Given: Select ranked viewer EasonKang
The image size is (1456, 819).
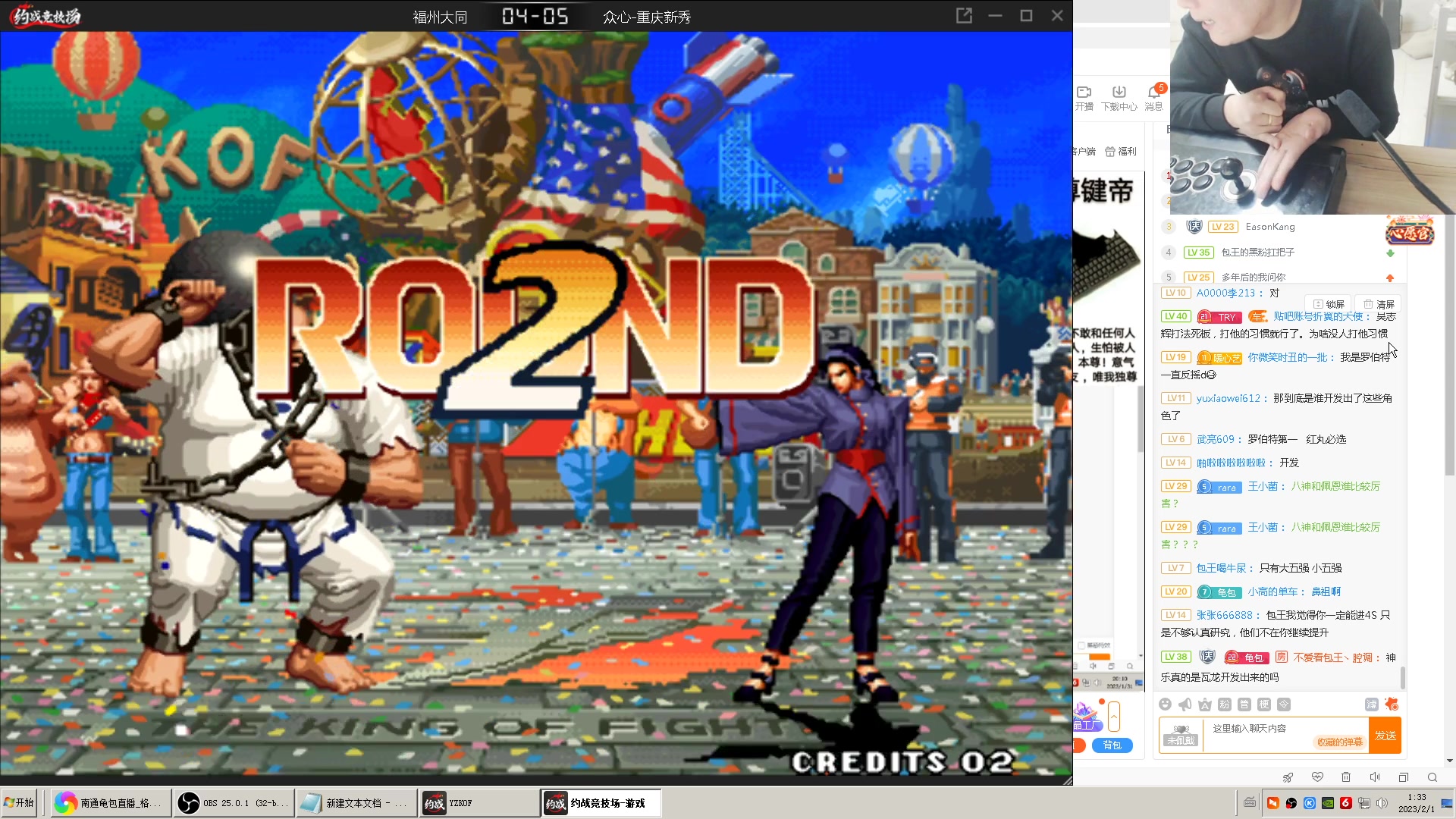Looking at the screenshot, I should click(1270, 227).
